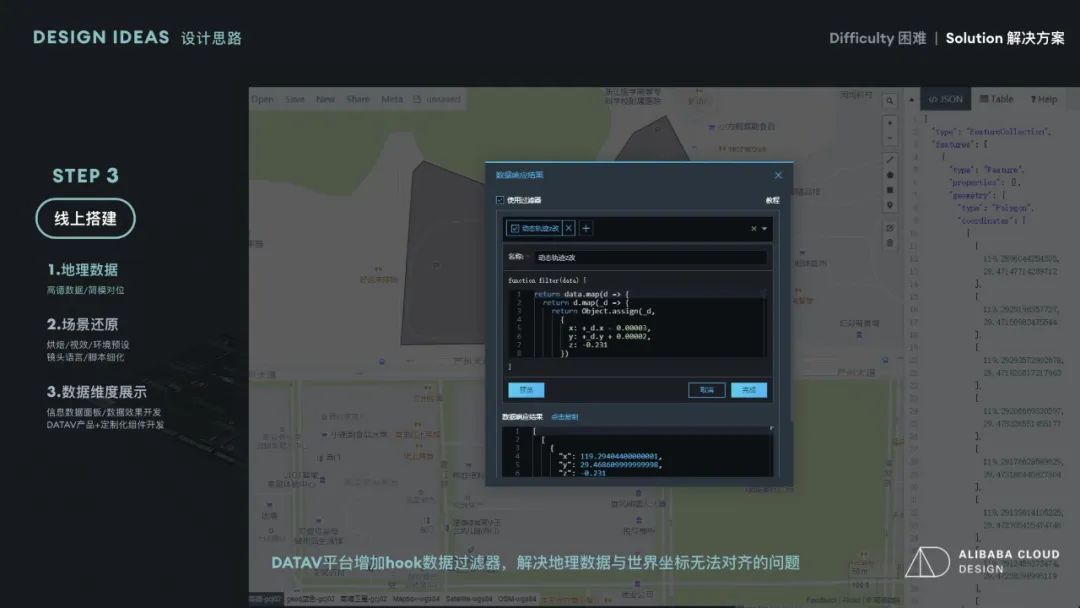Screen dimensions: 1080x608
Task: Open the map search magnifier tool
Action: click(890, 101)
